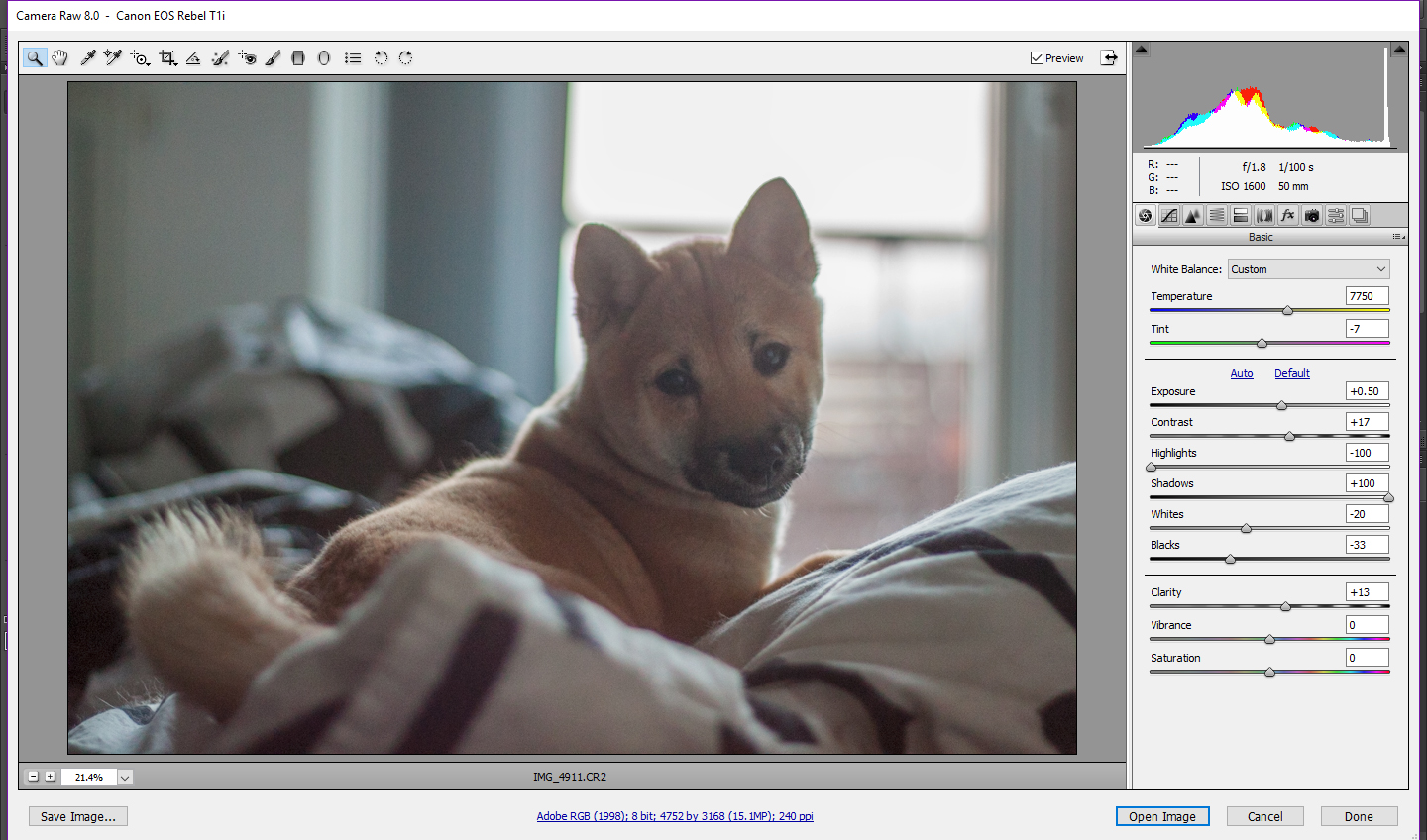Click the Cancel button
This screenshot has height=840, width=1427.
[1264, 817]
